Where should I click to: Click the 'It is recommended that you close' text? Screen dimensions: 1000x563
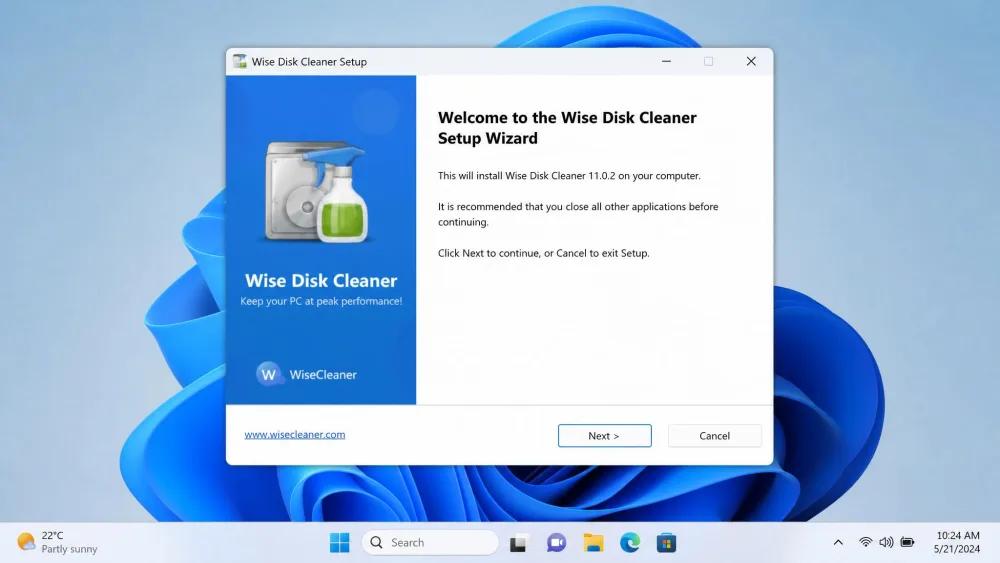click(578, 214)
